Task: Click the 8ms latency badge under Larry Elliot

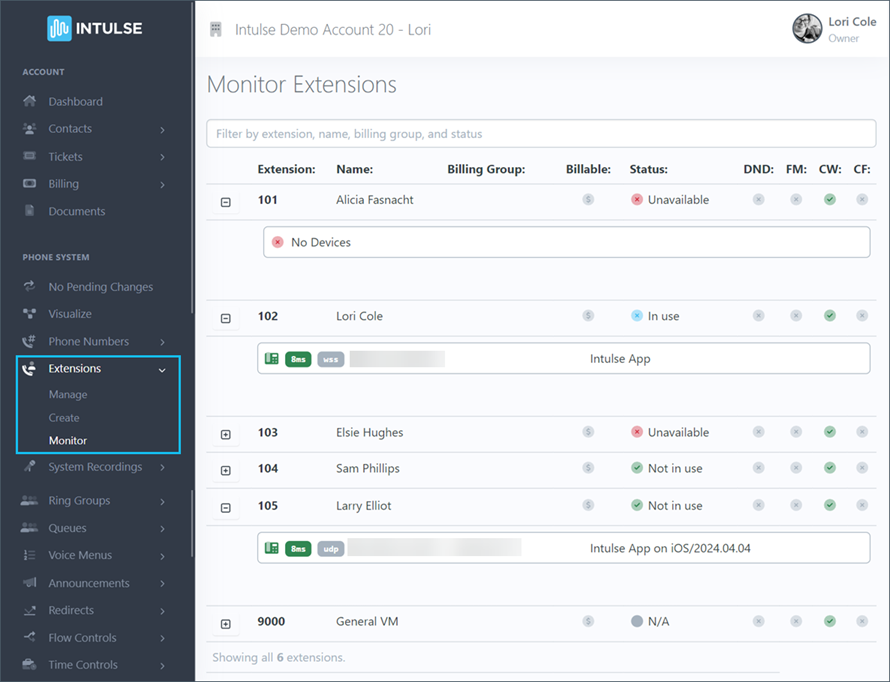Action: point(298,549)
